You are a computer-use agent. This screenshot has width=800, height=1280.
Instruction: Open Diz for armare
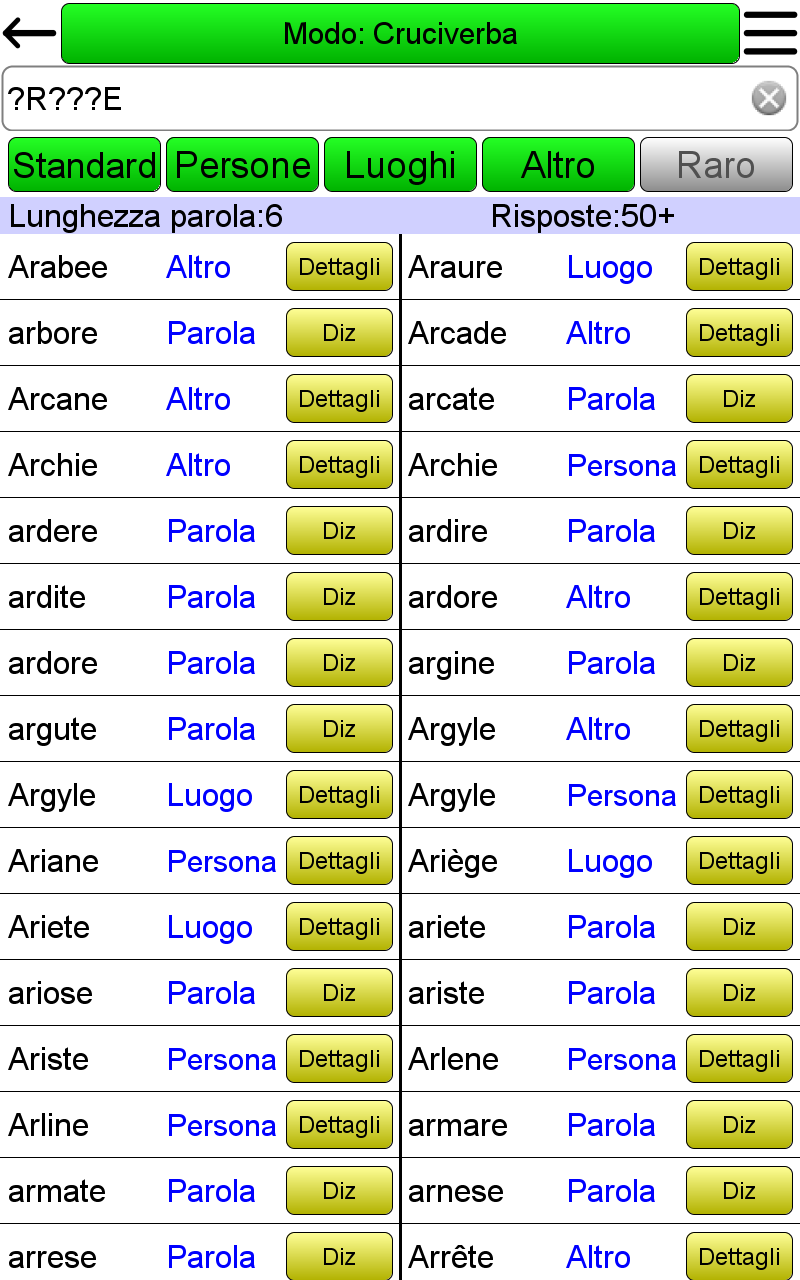(739, 1125)
